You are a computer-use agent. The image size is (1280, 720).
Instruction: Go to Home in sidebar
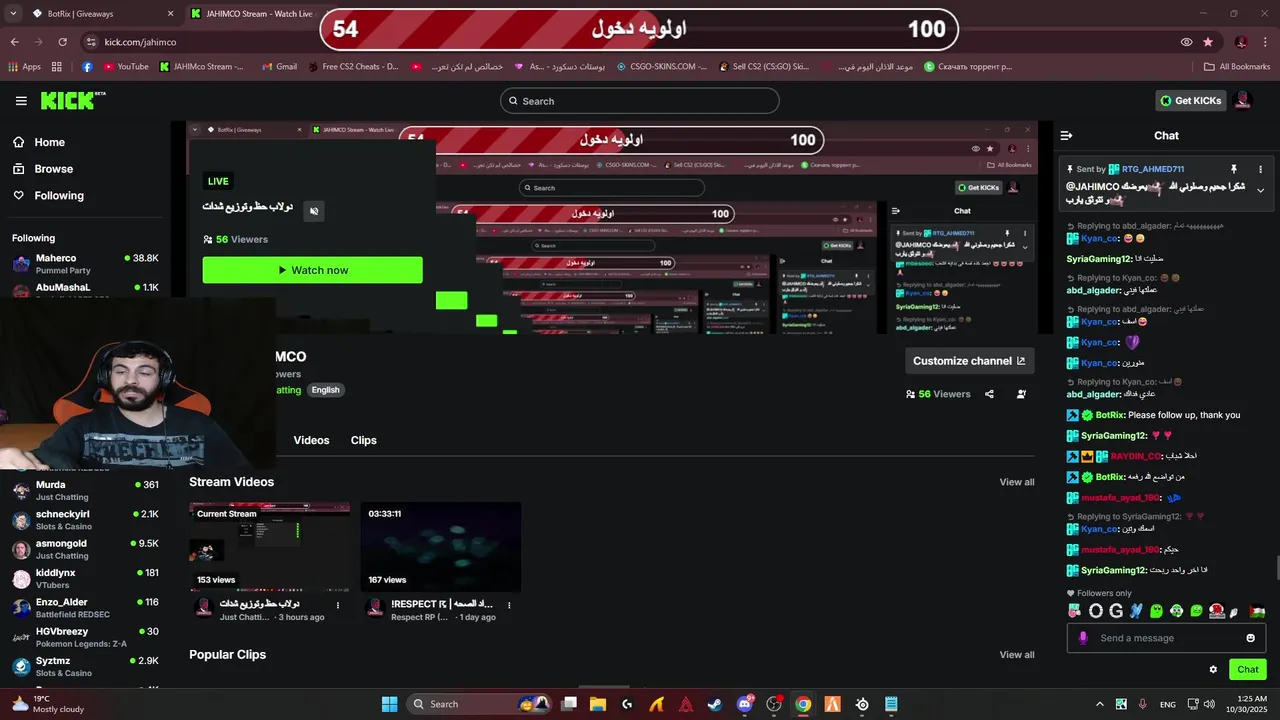[49, 142]
